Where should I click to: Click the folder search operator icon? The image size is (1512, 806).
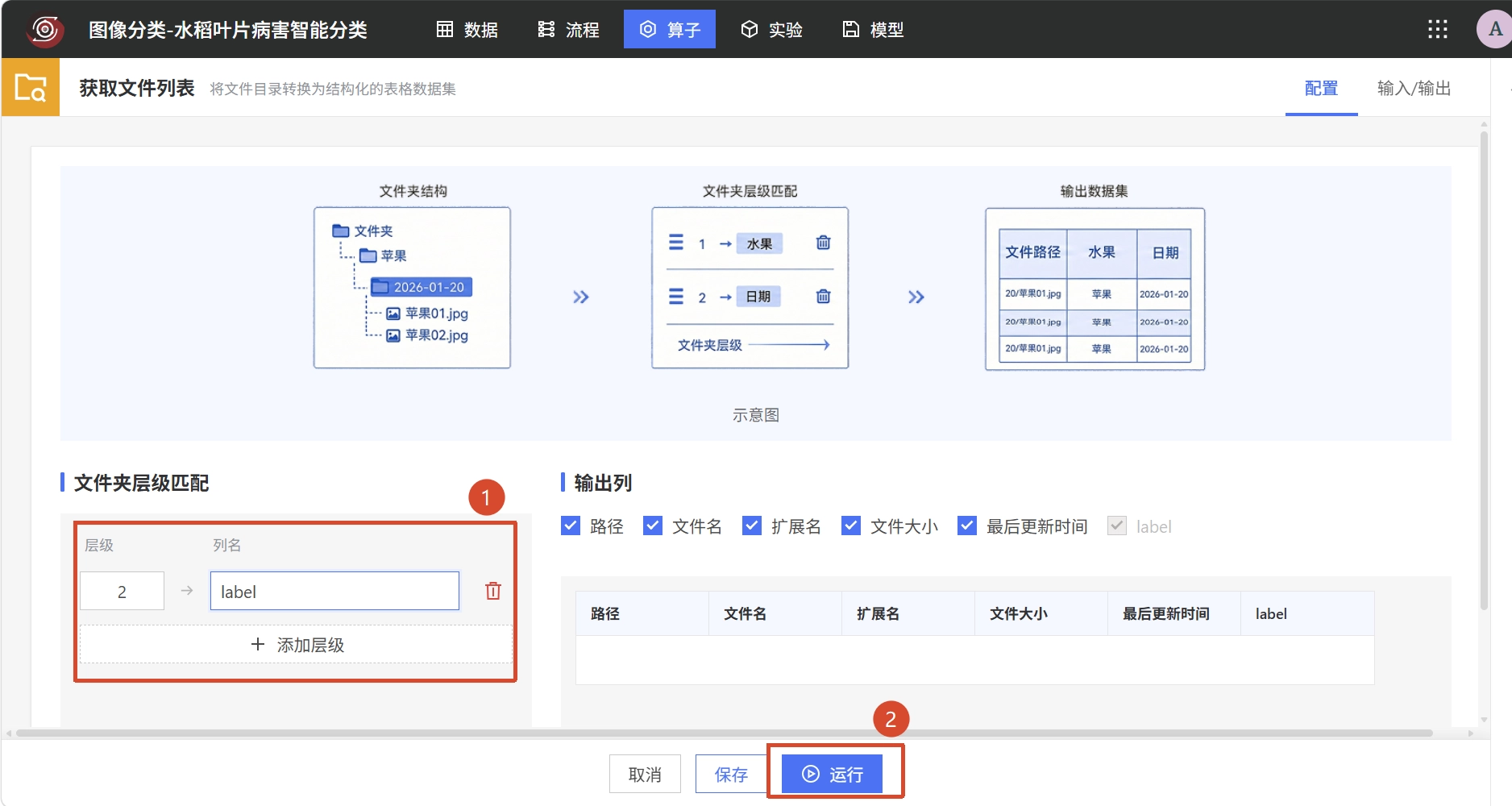click(31, 87)
